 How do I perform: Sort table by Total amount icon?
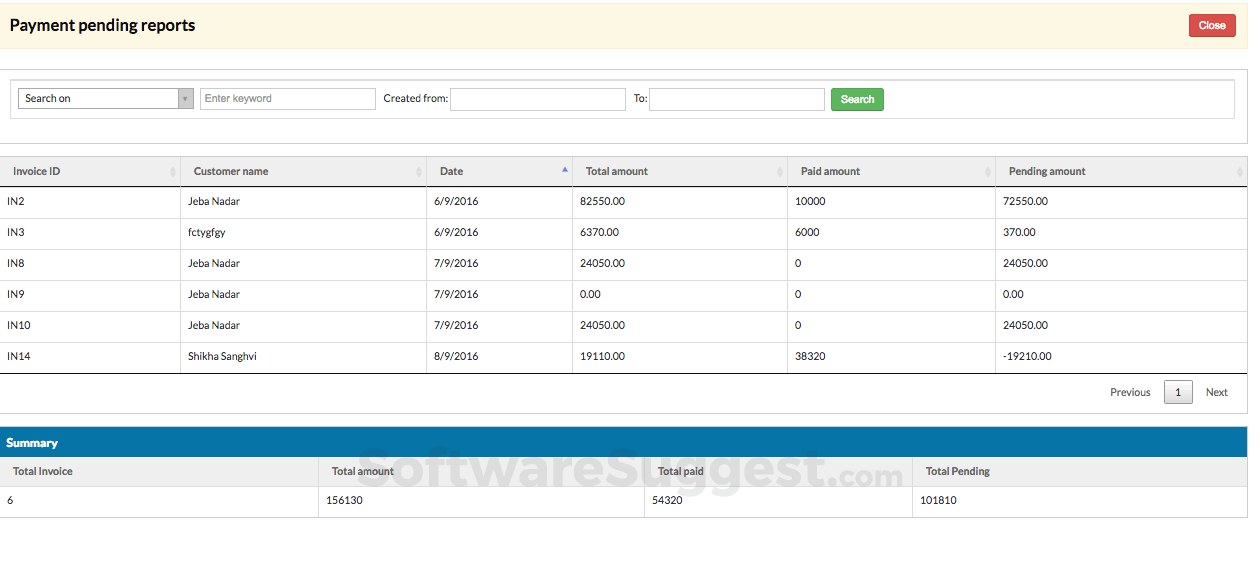coord(780,172)
